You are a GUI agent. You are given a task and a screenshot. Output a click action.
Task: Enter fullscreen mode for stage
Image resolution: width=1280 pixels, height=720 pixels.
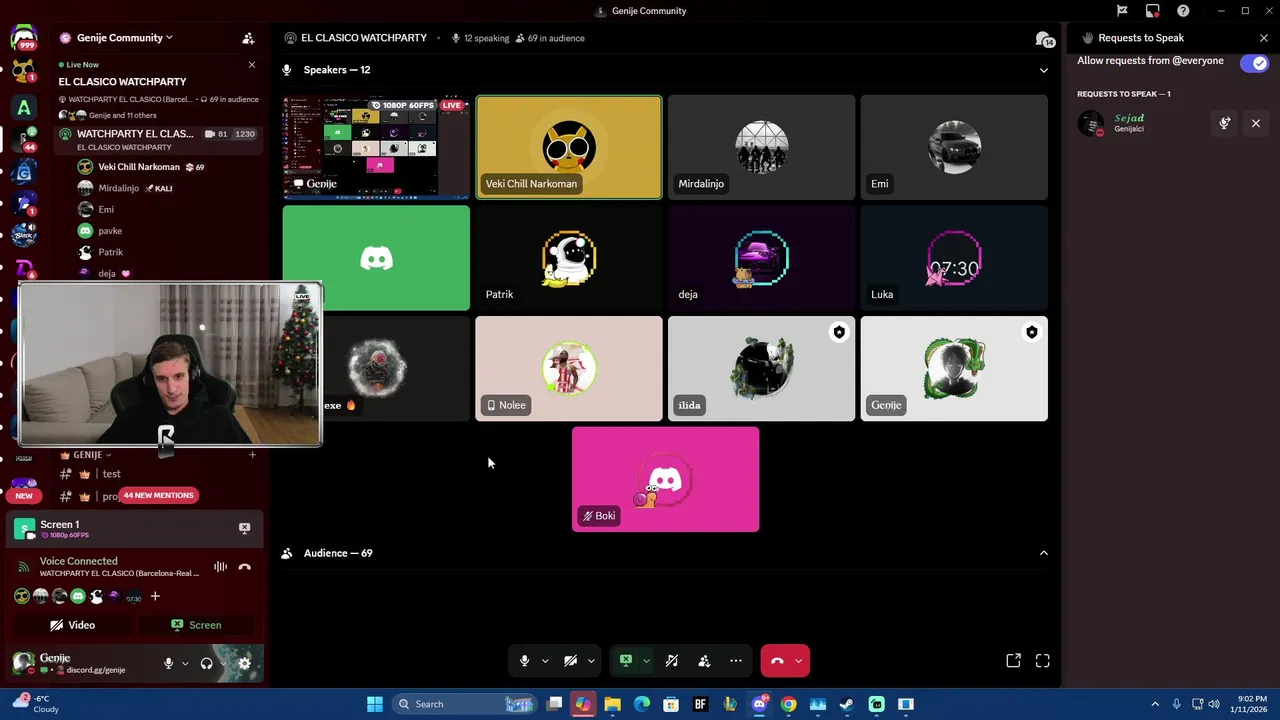1043,661
